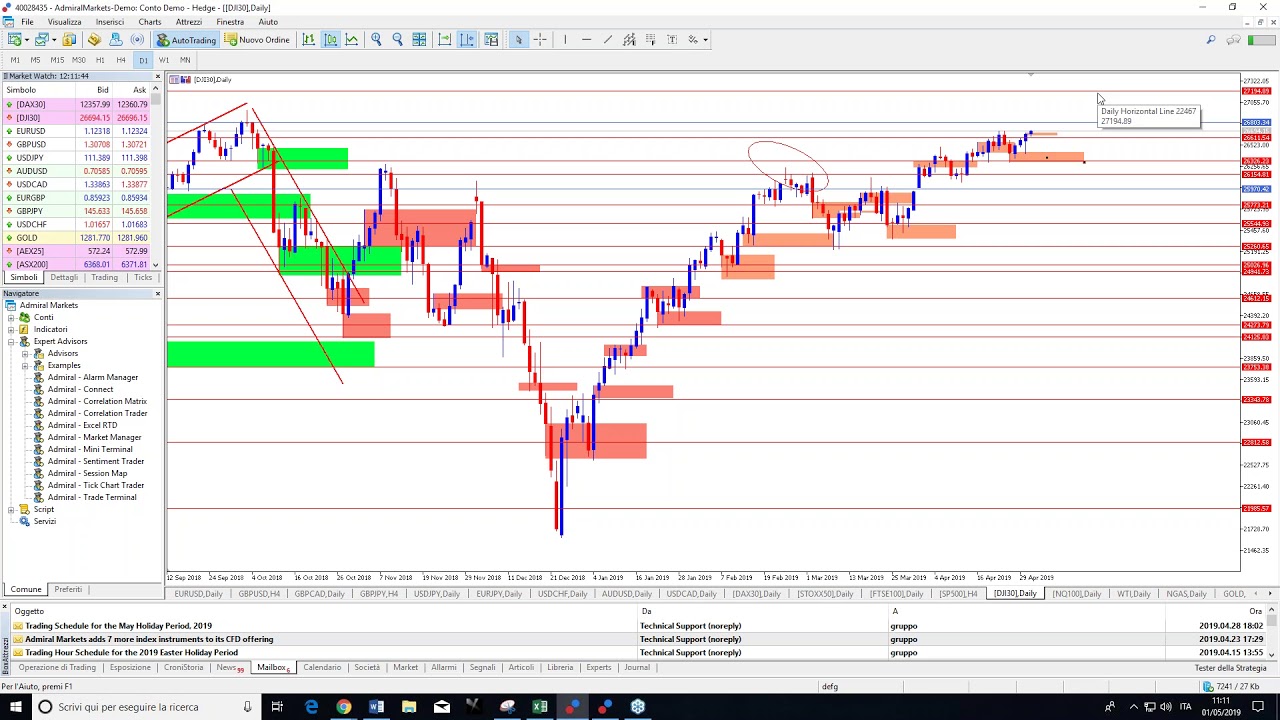Expand the Indicatori tree node
The image size is (1280, 720).
click(x=11, y=329)
